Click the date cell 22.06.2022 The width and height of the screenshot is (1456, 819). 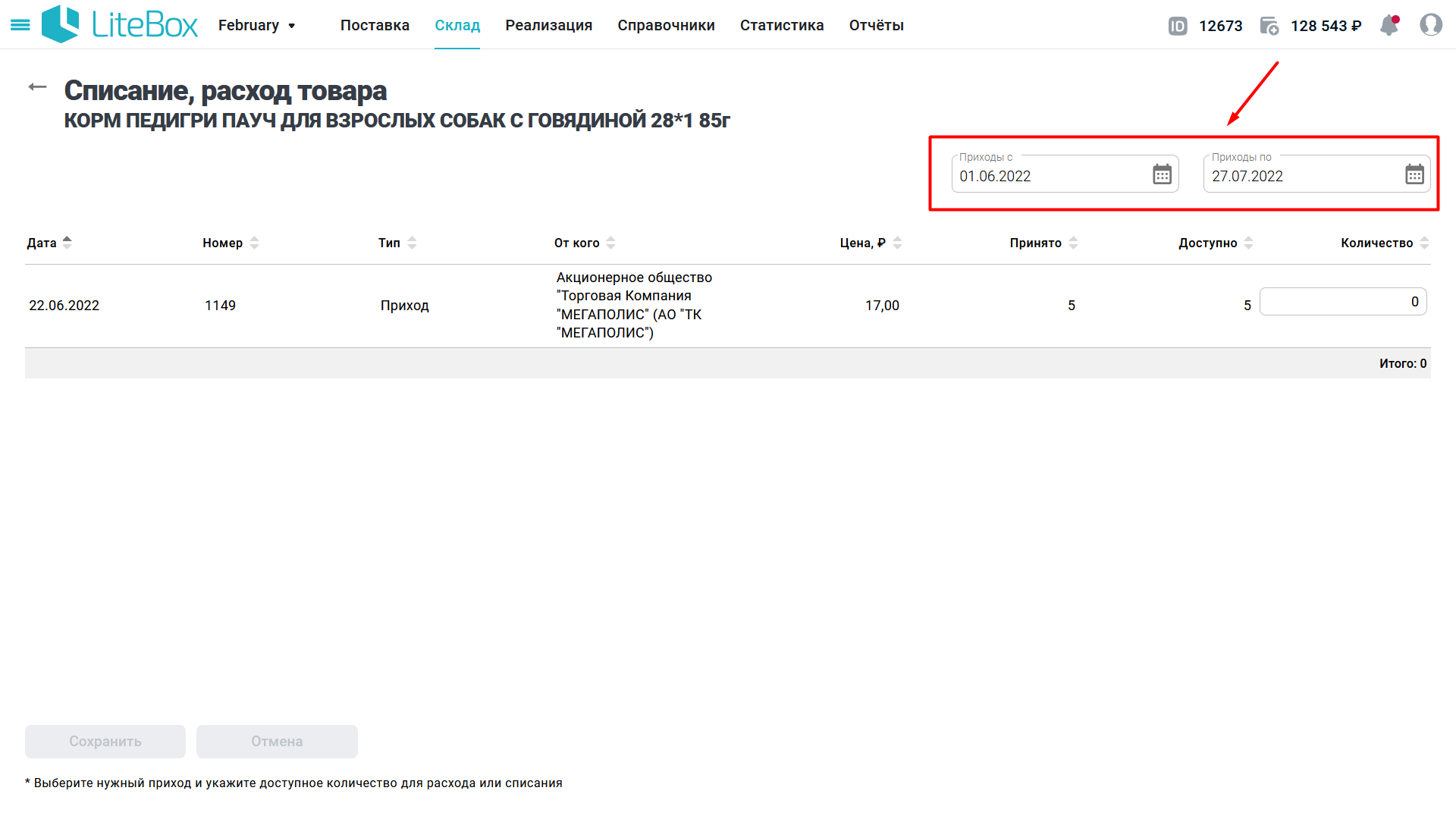pyautogui.click(x=64, y=306)
